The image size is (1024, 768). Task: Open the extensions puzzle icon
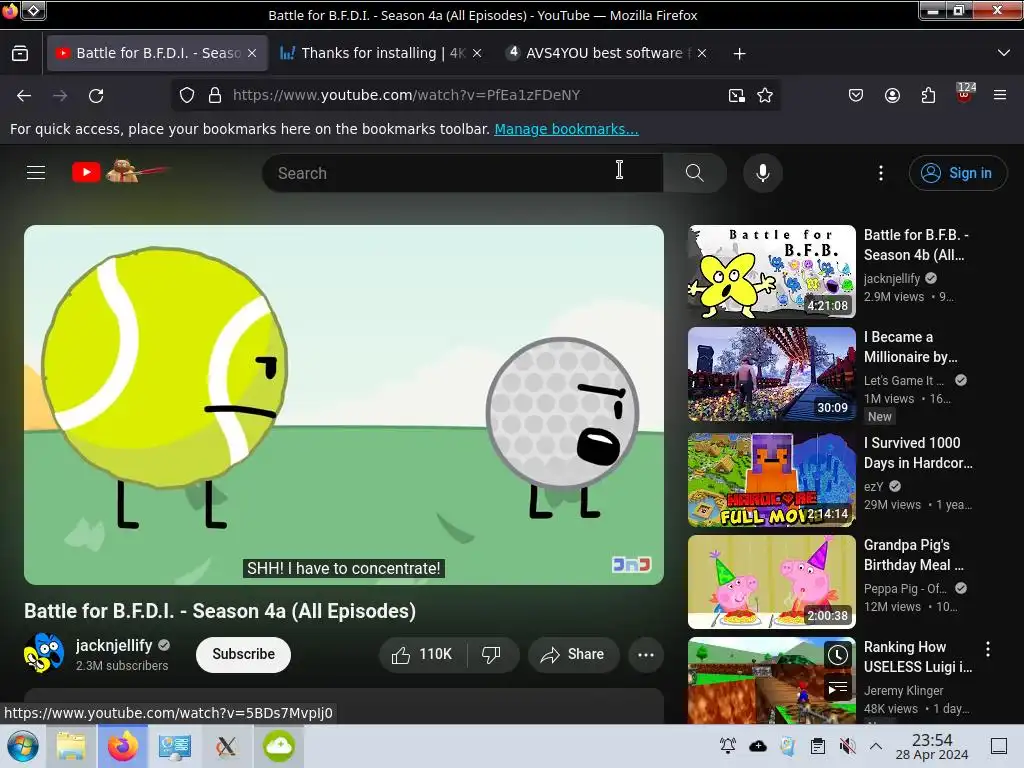pos(928,95)
